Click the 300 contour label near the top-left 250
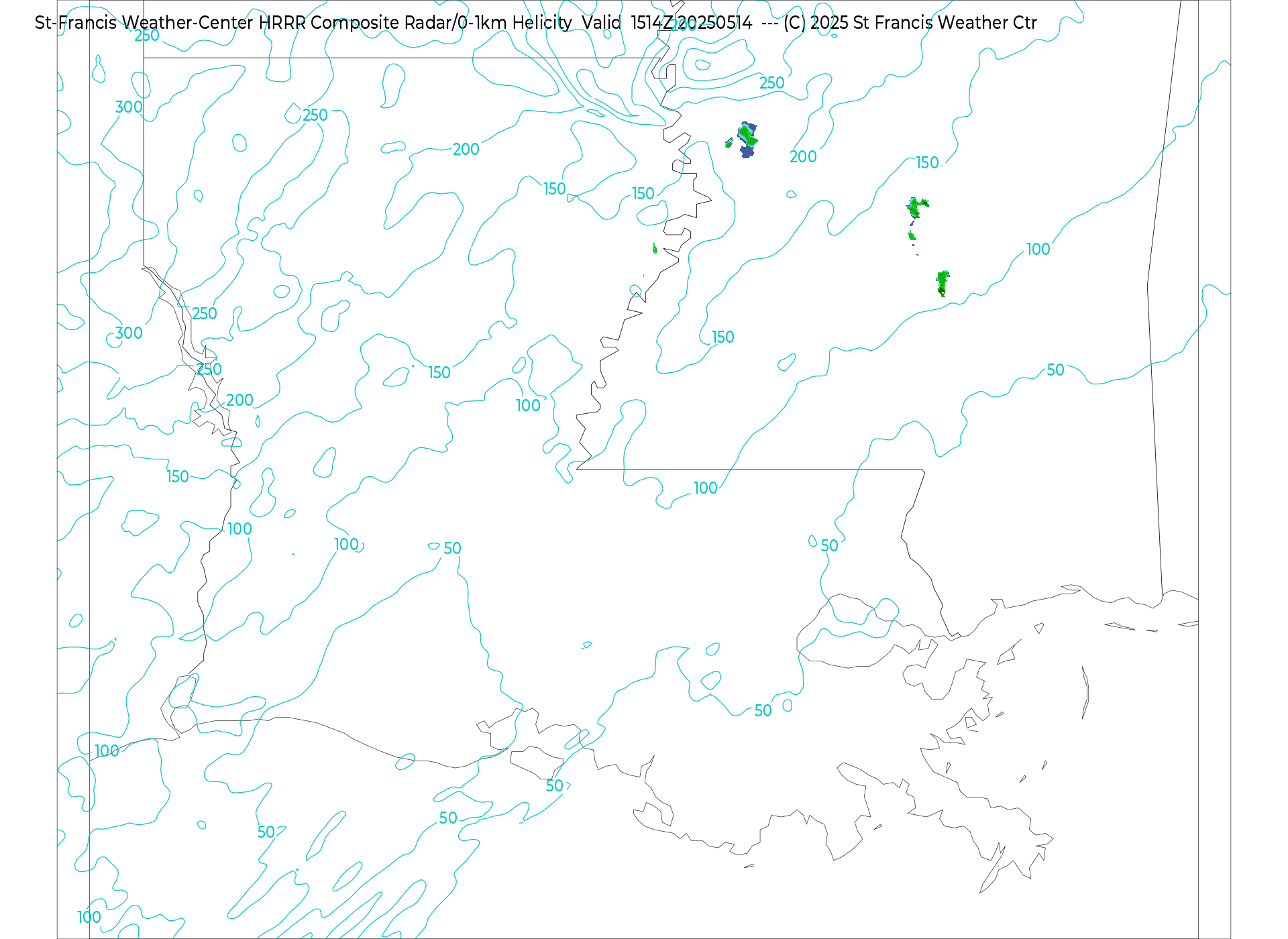This screenshot has height=939, width=1288. (129, 107)
